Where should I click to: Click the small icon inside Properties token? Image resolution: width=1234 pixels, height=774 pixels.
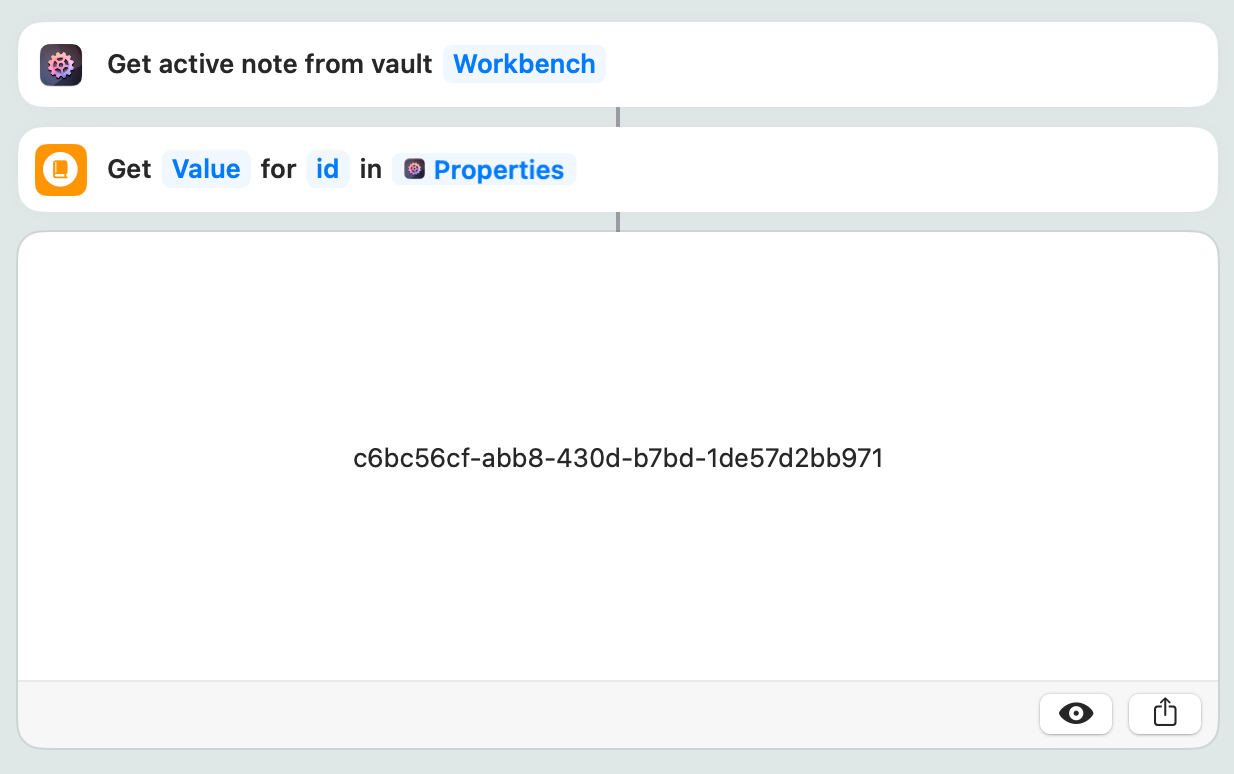tap(414, 169)
